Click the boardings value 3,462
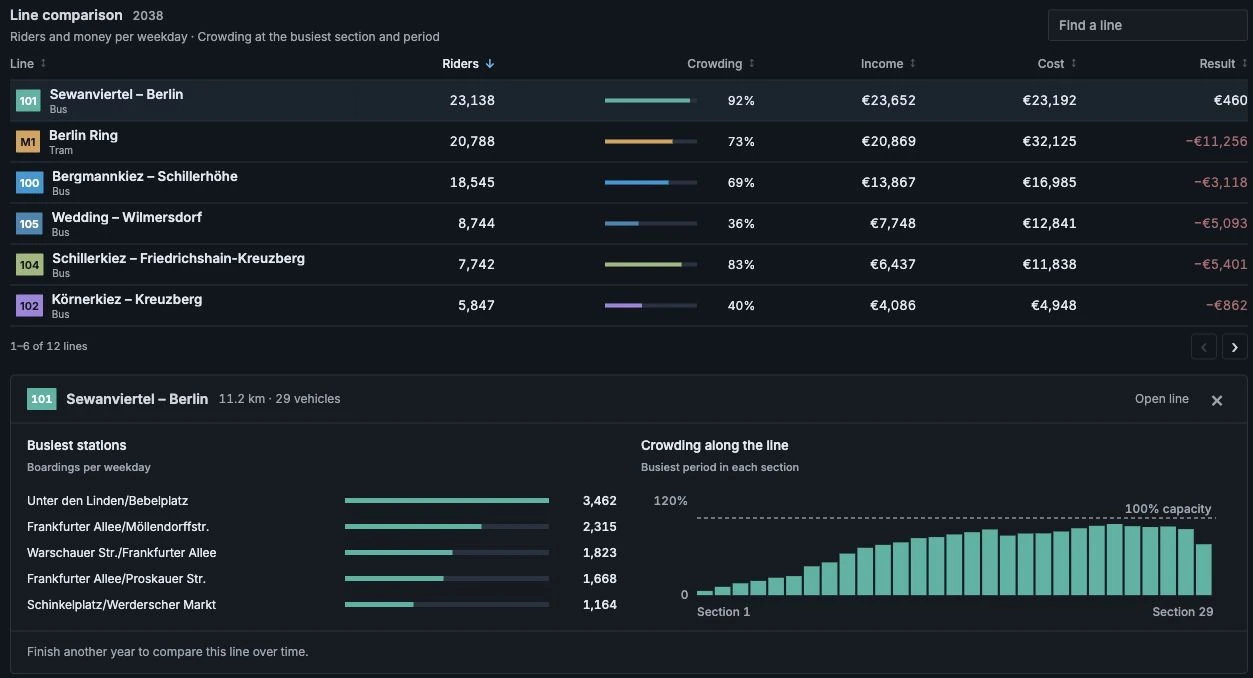Image resolution: width=1253 pixels, height=678 pixels. tap(600, 501)
